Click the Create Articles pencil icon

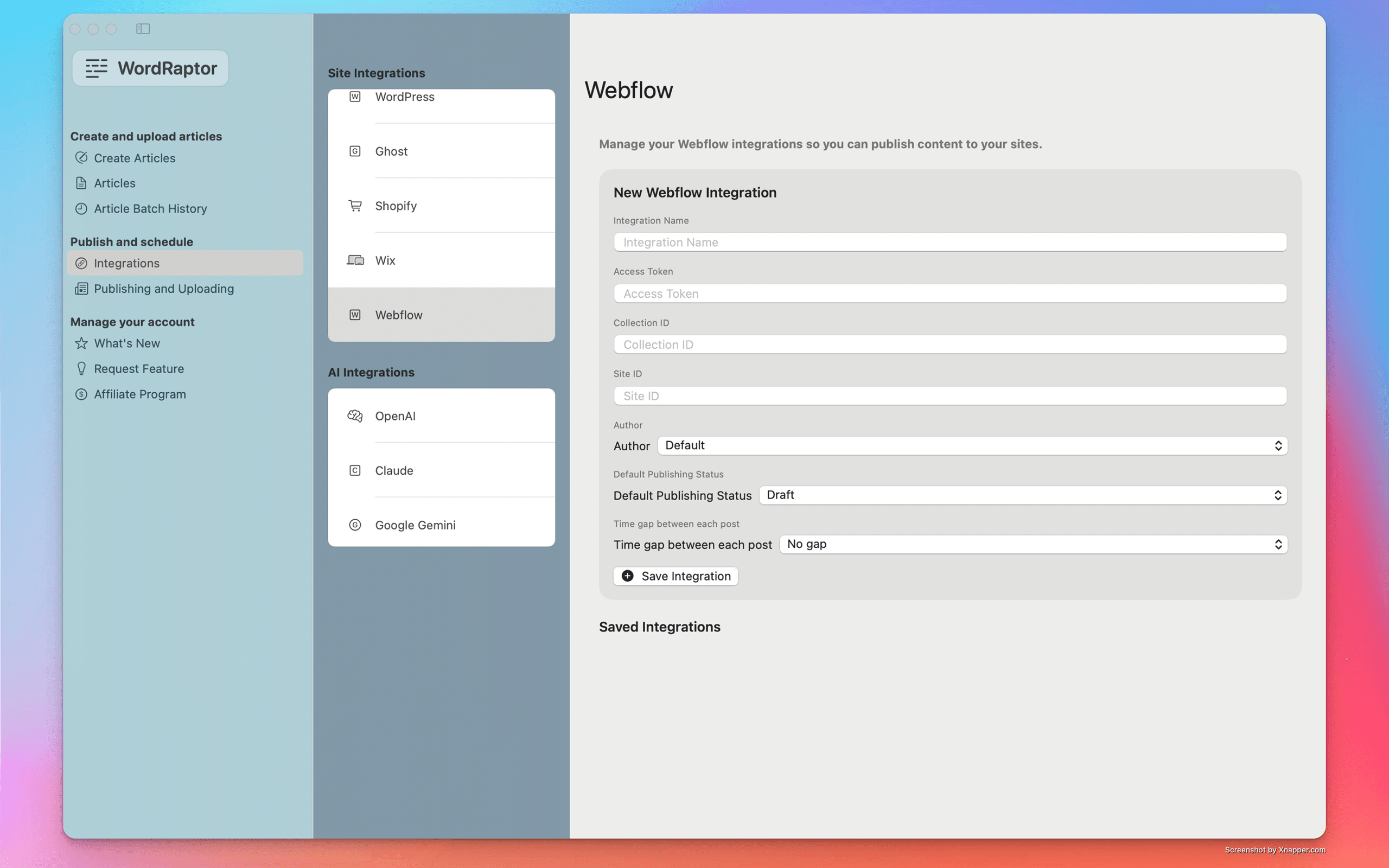click(x=81, y=157)
